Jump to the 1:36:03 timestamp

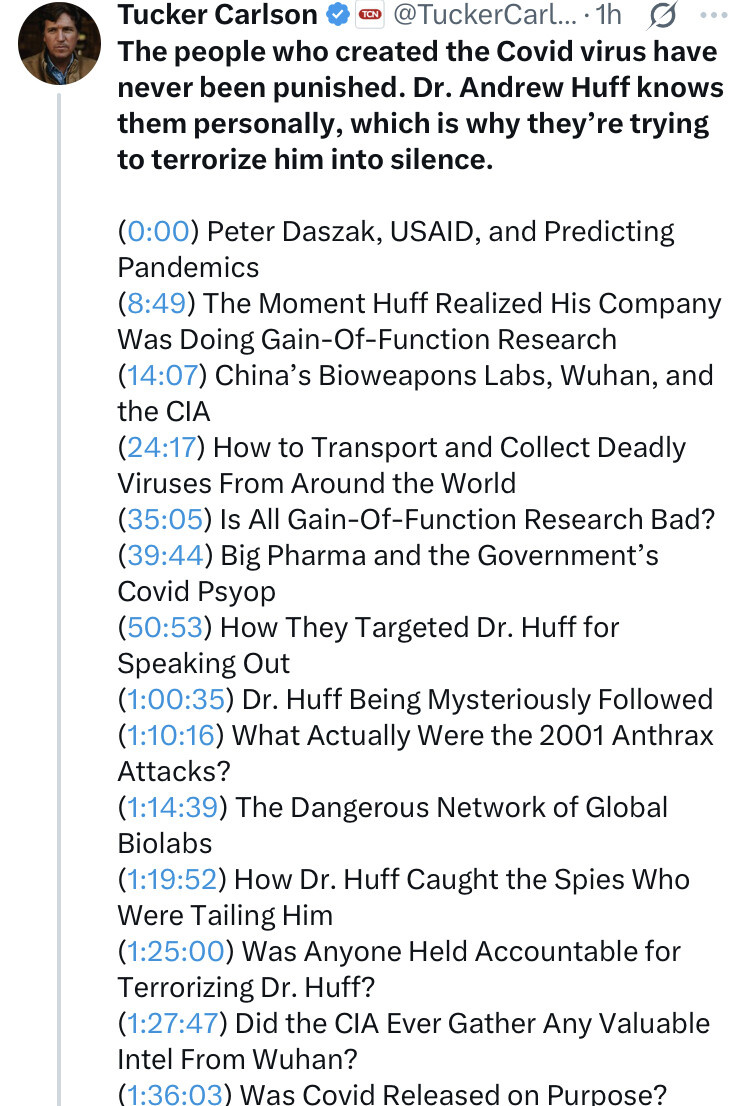pos(176,1094)
